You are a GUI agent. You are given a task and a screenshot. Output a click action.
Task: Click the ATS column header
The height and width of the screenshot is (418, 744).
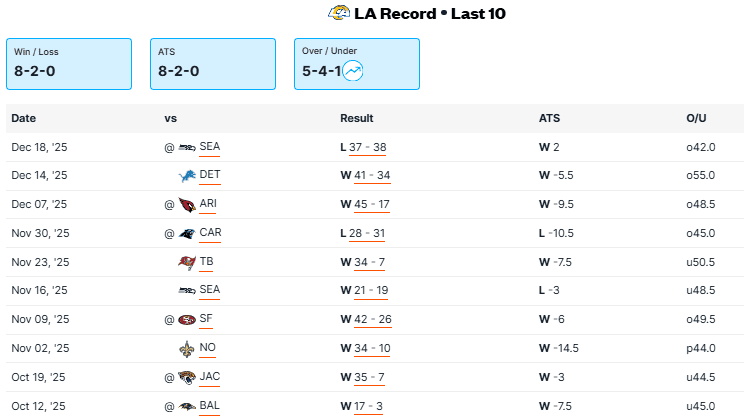coord(549,118)
